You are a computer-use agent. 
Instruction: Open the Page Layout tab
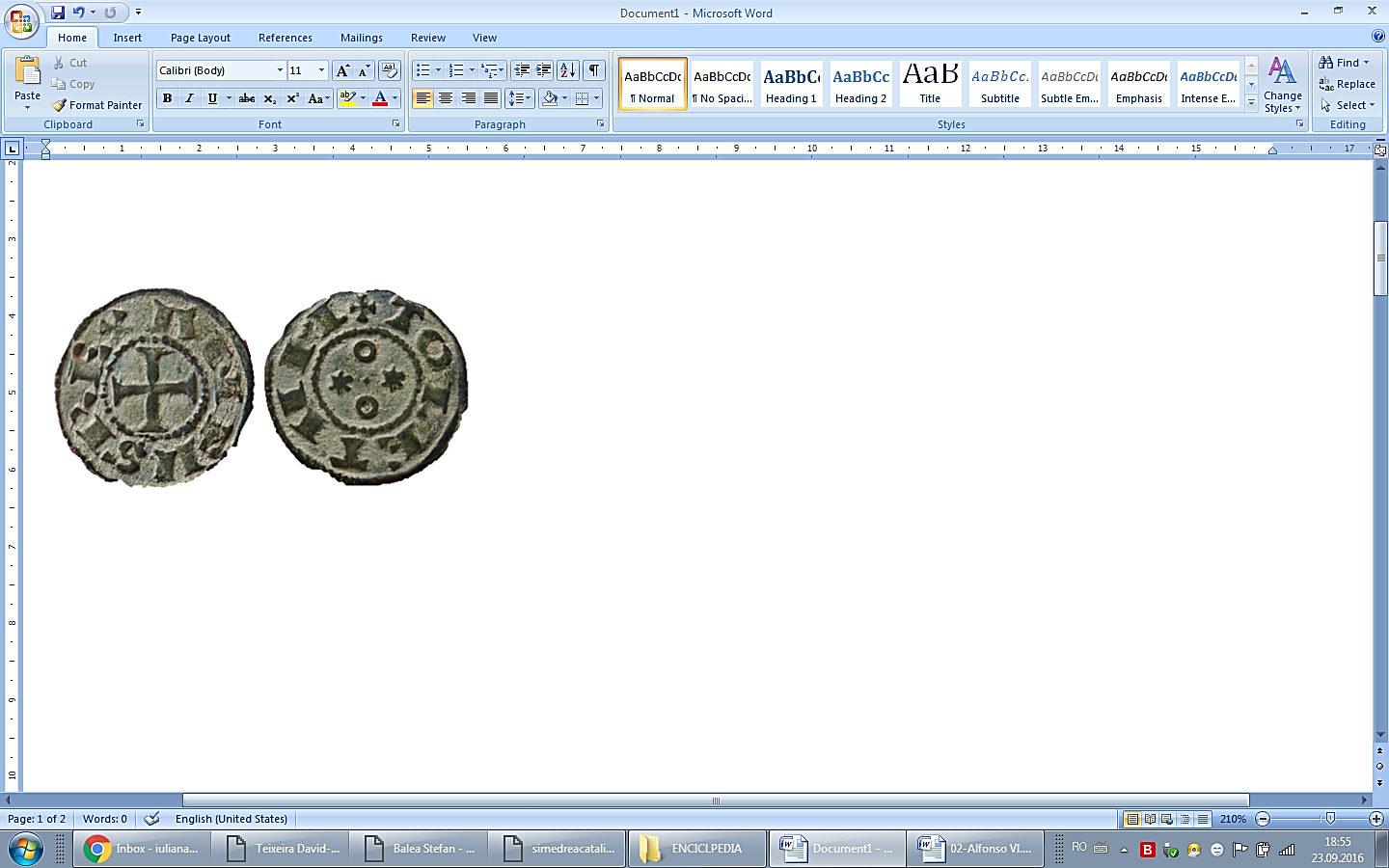(201, 38)
